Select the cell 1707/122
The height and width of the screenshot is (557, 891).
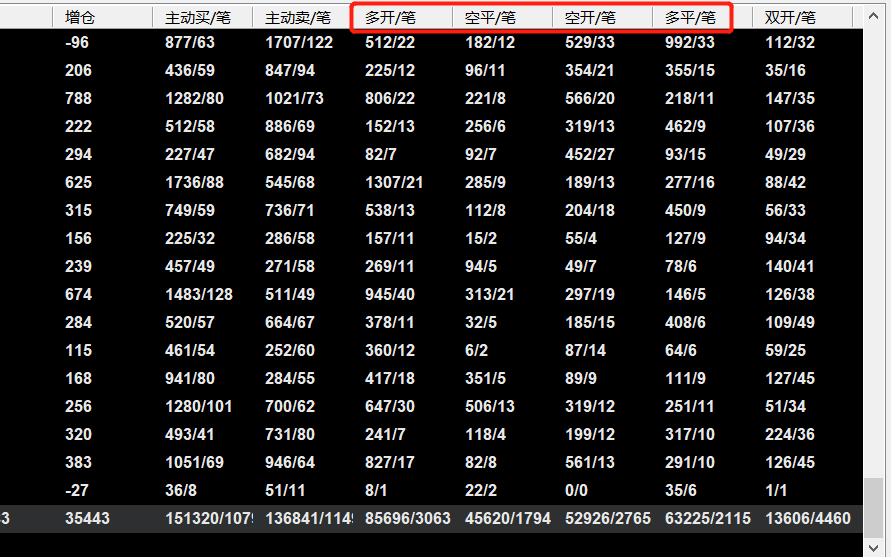click(299, 42)
